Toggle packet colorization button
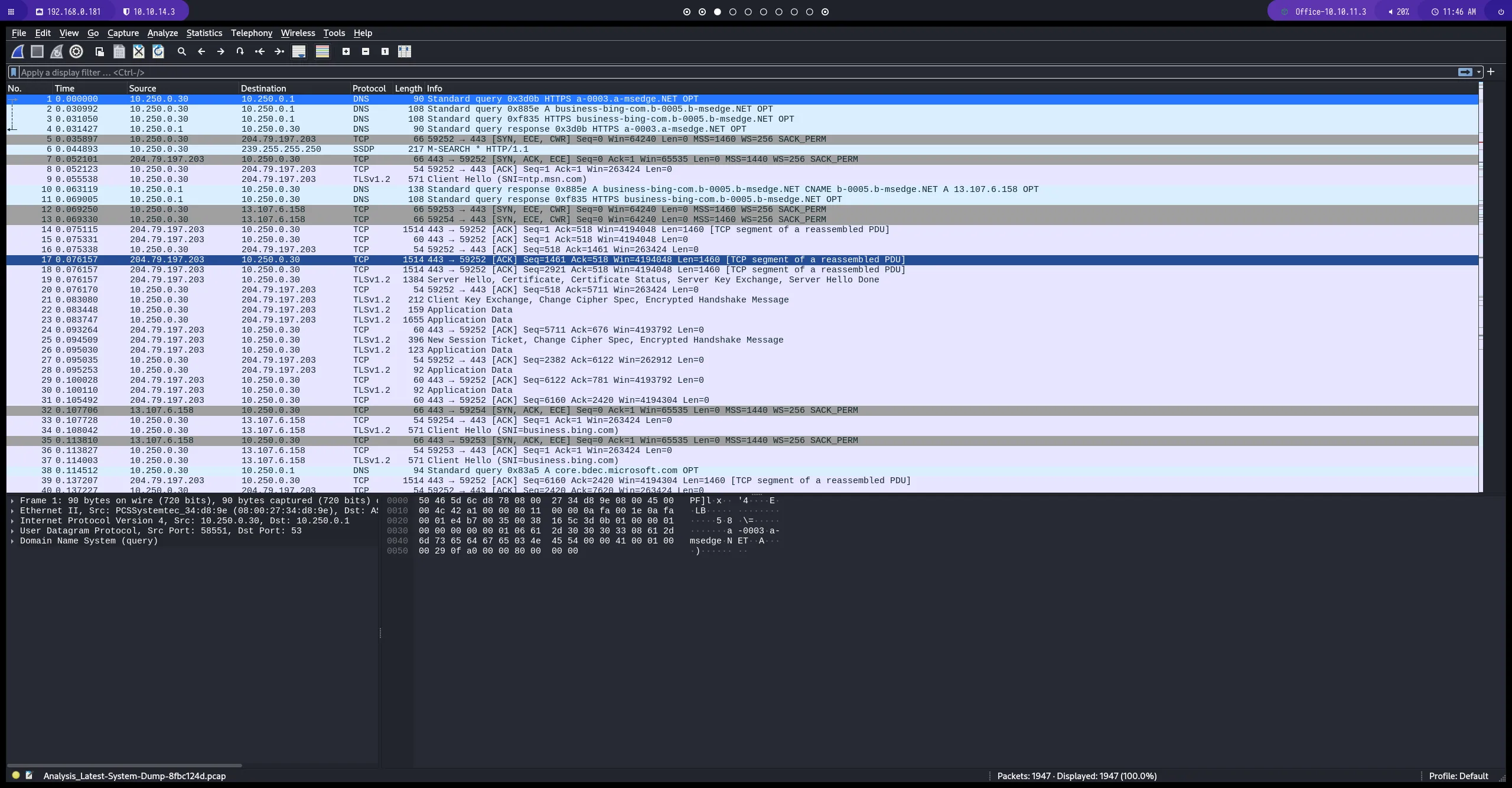 point(322,51)
